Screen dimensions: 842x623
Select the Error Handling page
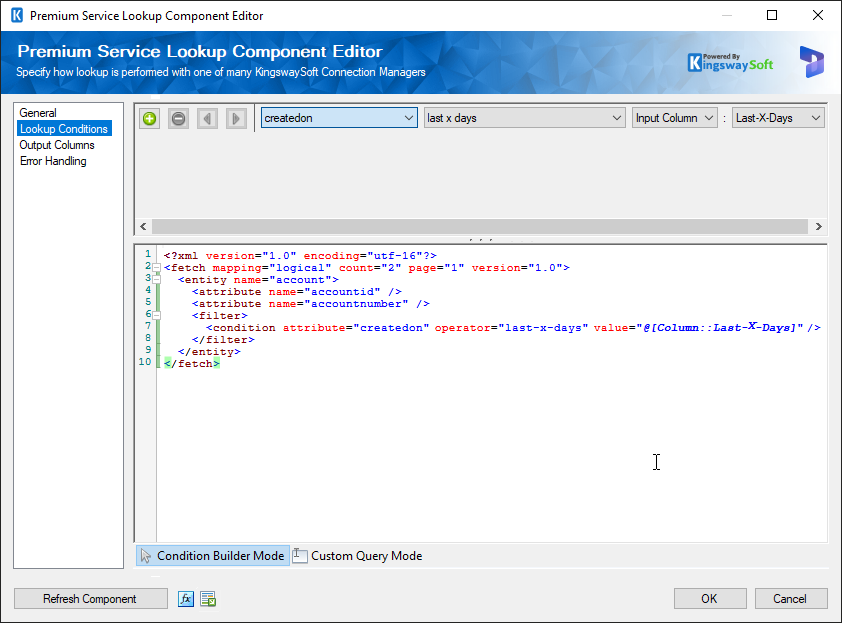tap(53, 161)
